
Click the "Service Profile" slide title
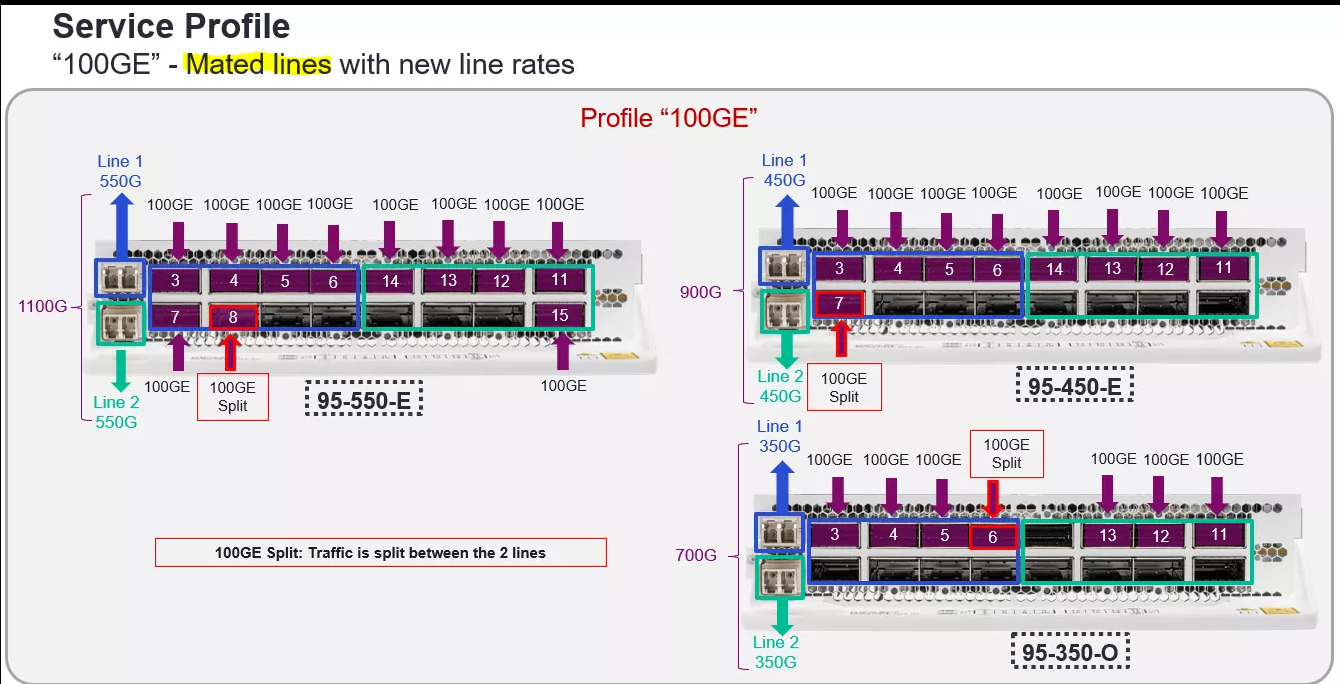pyautogui.click(x=171, y=26)
